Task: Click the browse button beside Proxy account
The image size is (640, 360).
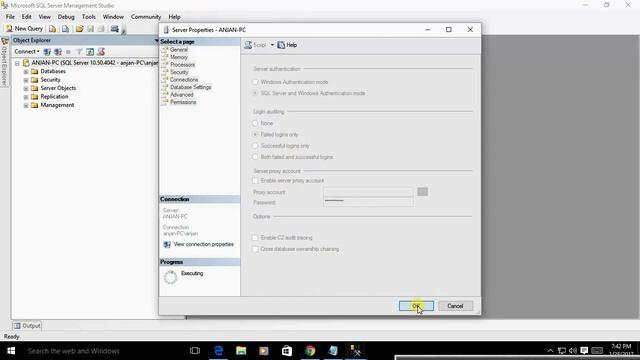Action: pyautogui.click(x=422, y=192)
